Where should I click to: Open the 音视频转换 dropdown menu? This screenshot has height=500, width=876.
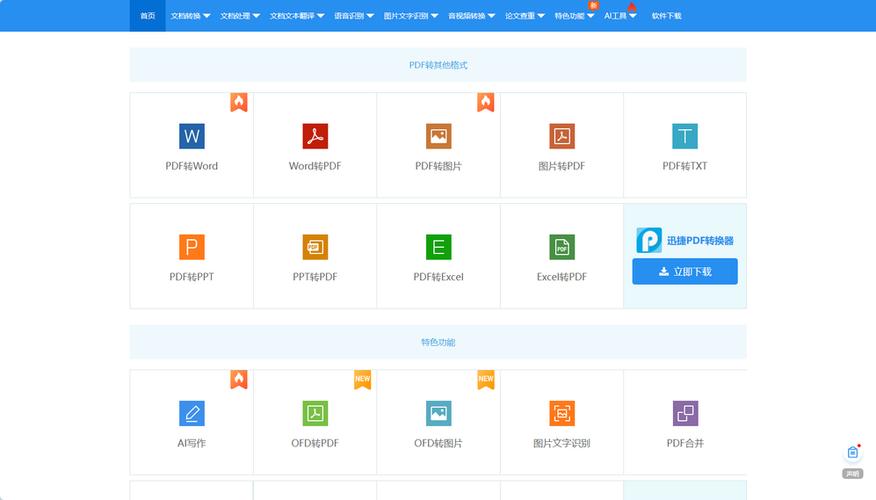(x=472, y=16)
